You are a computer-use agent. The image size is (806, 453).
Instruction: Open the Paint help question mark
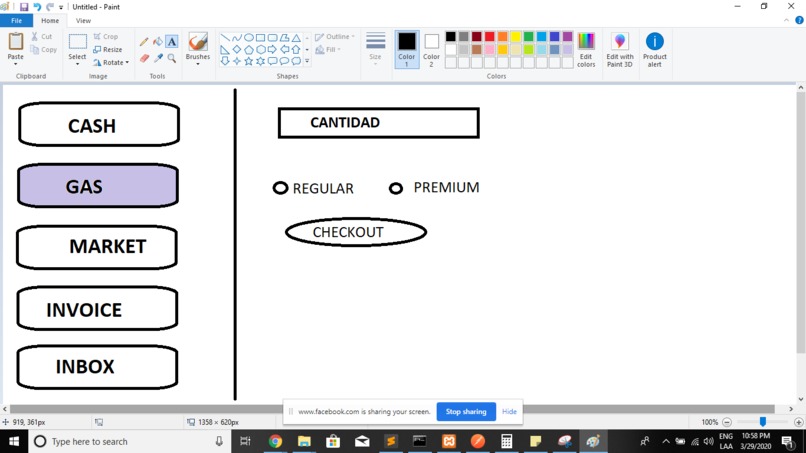[x=799, y=21]
